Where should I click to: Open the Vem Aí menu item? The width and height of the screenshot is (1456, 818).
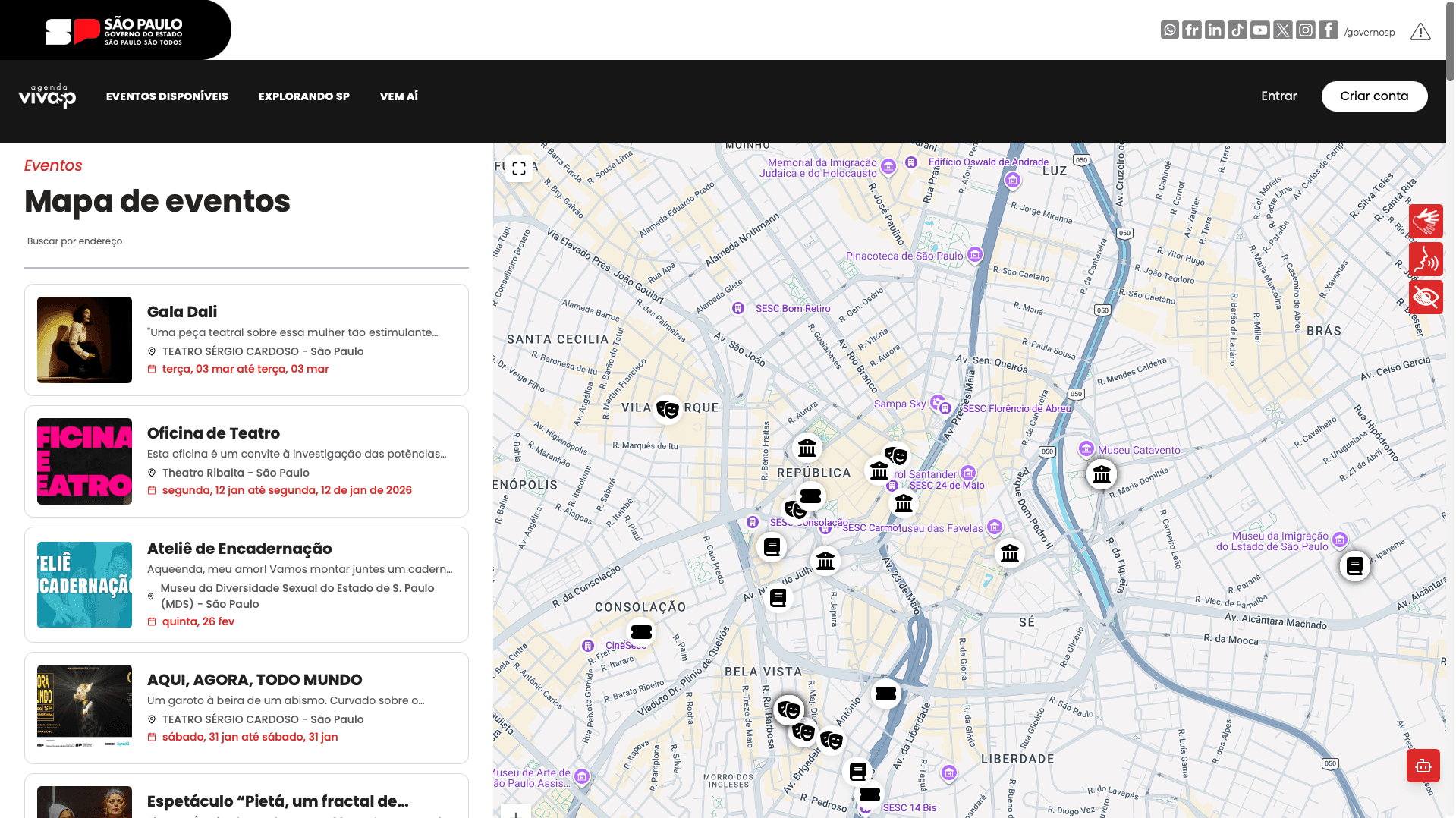[399, 96]
